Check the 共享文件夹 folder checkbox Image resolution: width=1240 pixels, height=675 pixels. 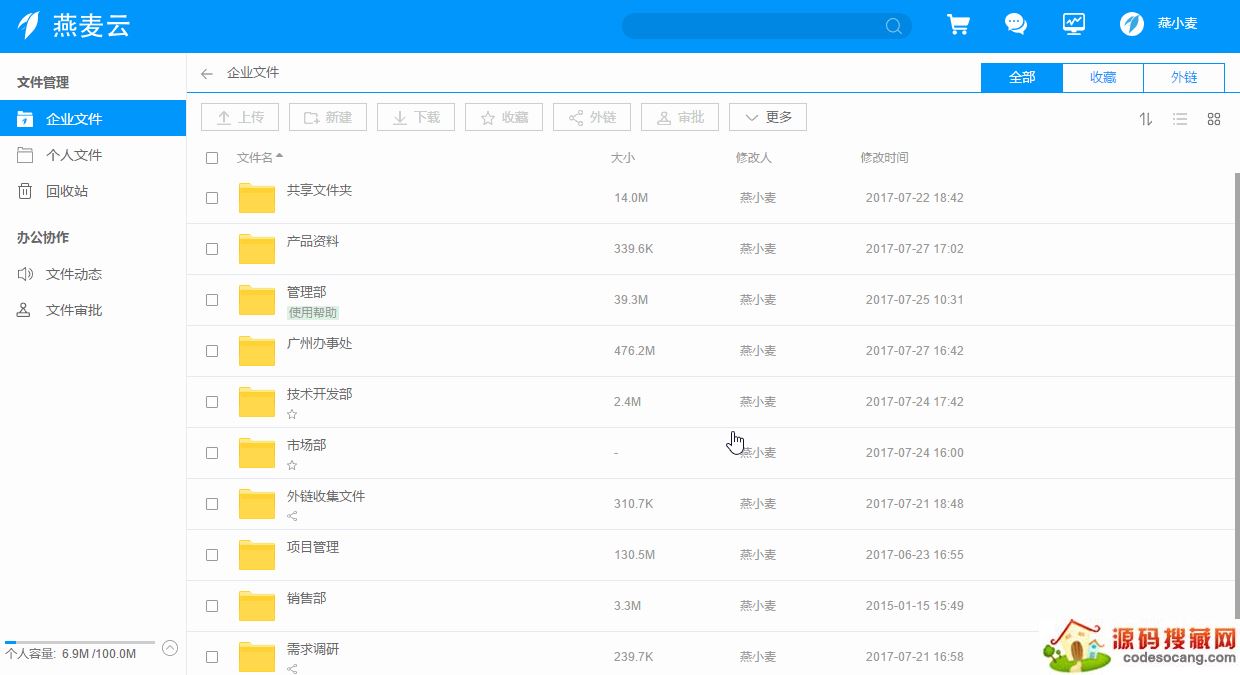click(212, 198)
